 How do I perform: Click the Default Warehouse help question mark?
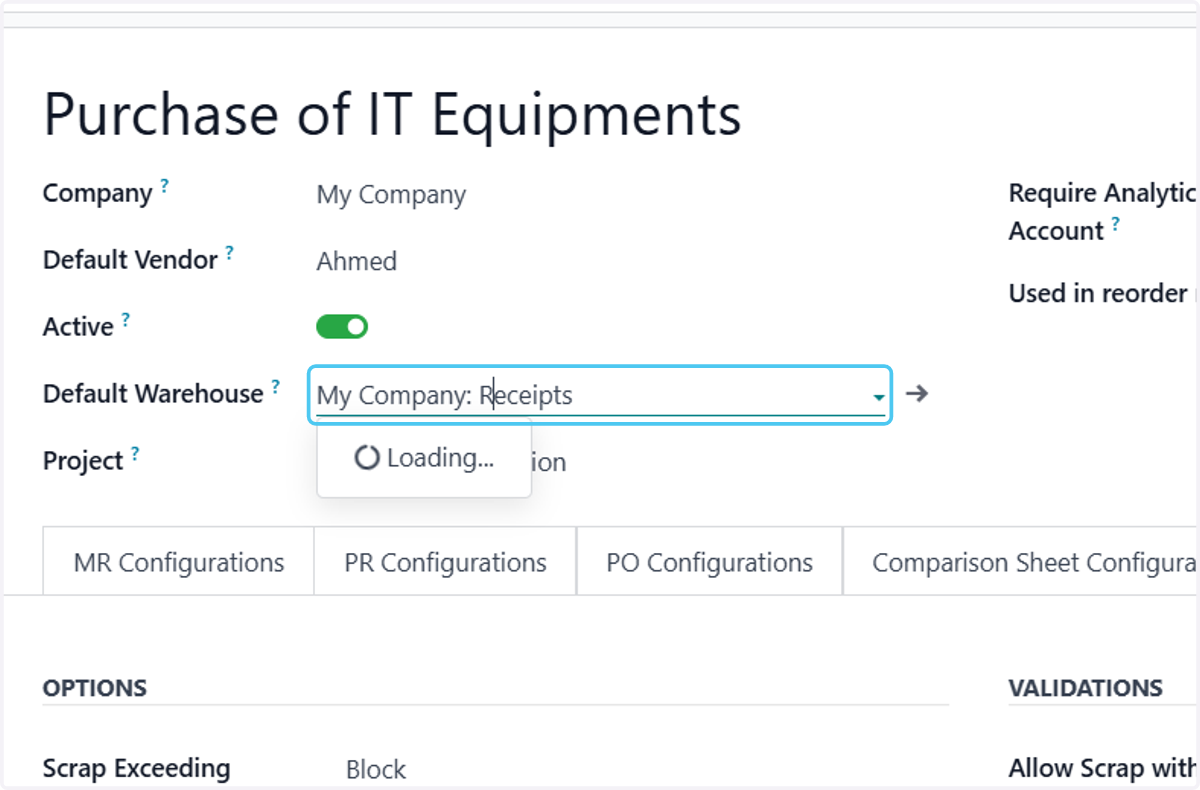click(275, 387)
